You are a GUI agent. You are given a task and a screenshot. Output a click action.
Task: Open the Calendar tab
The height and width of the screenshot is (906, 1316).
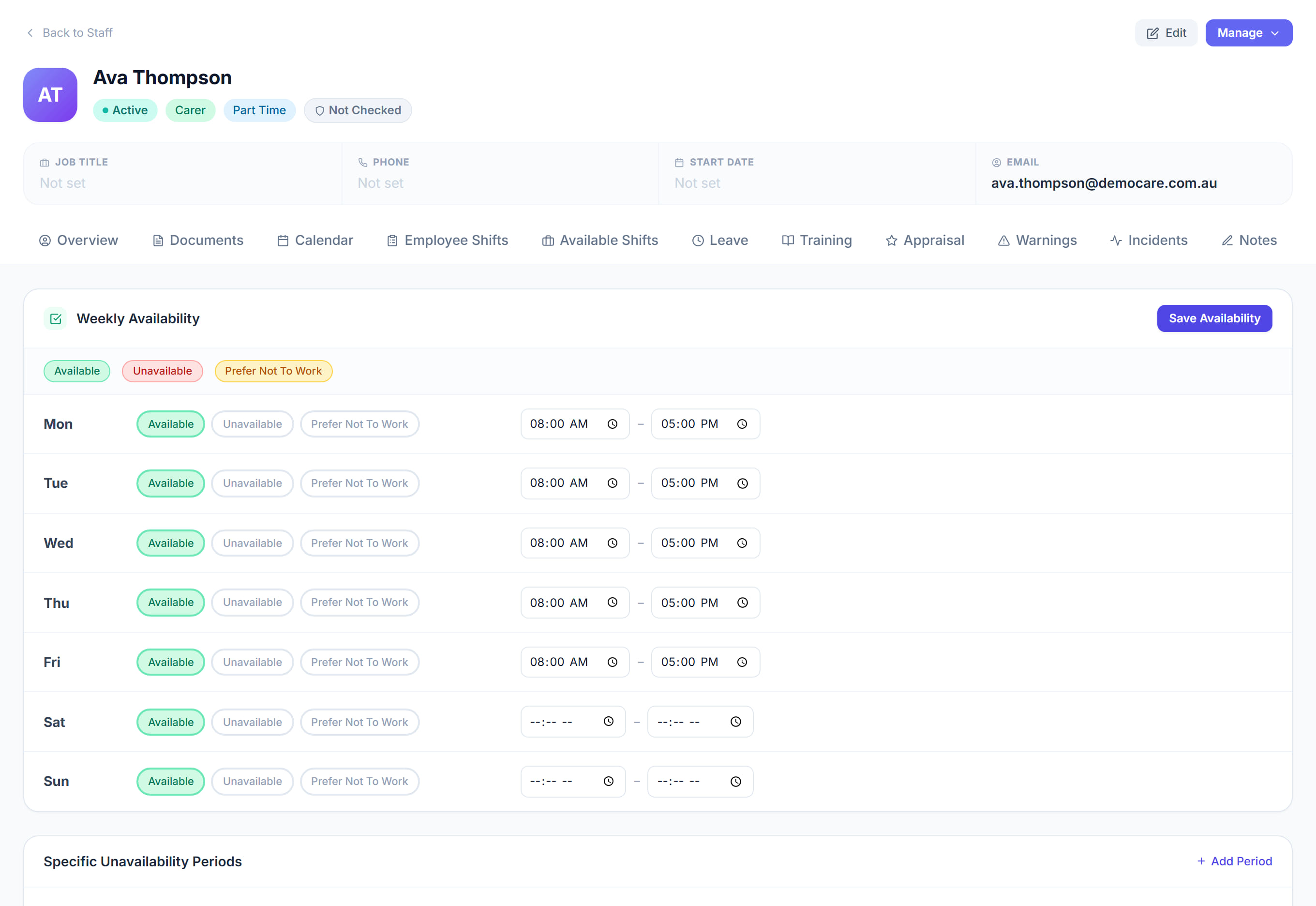(x=315, y=240)
